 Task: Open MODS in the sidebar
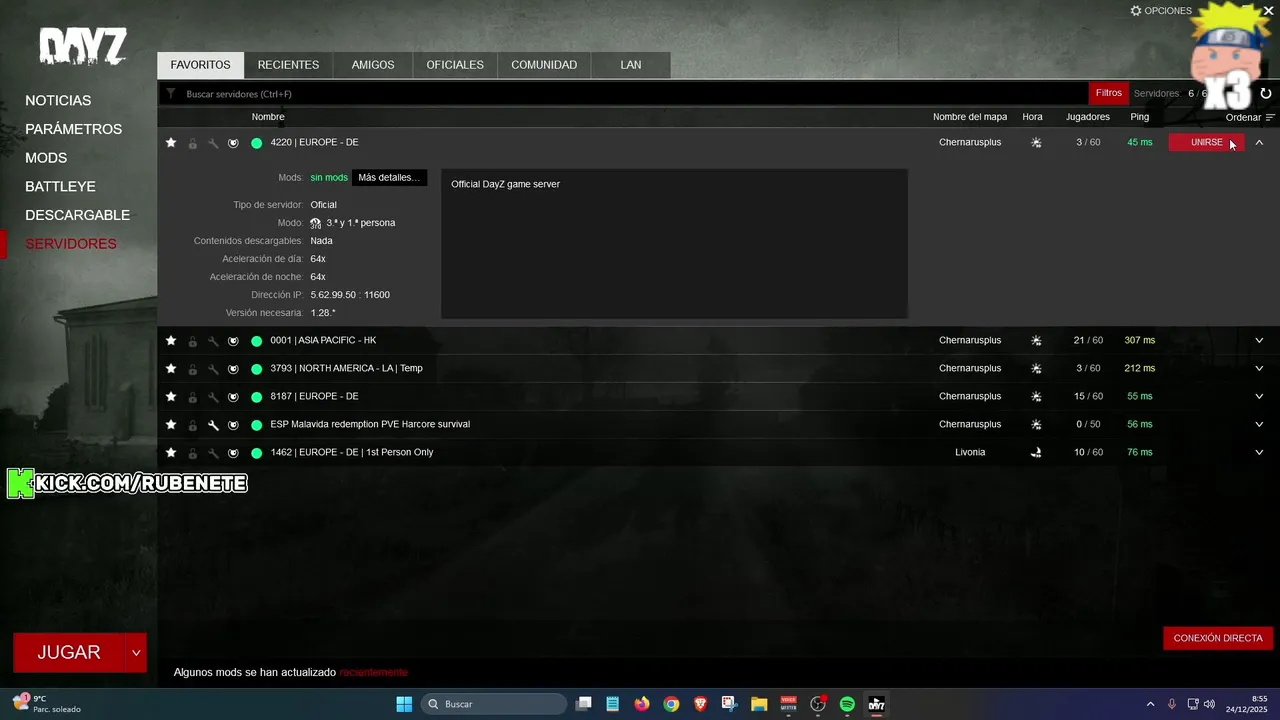[46, 158]
